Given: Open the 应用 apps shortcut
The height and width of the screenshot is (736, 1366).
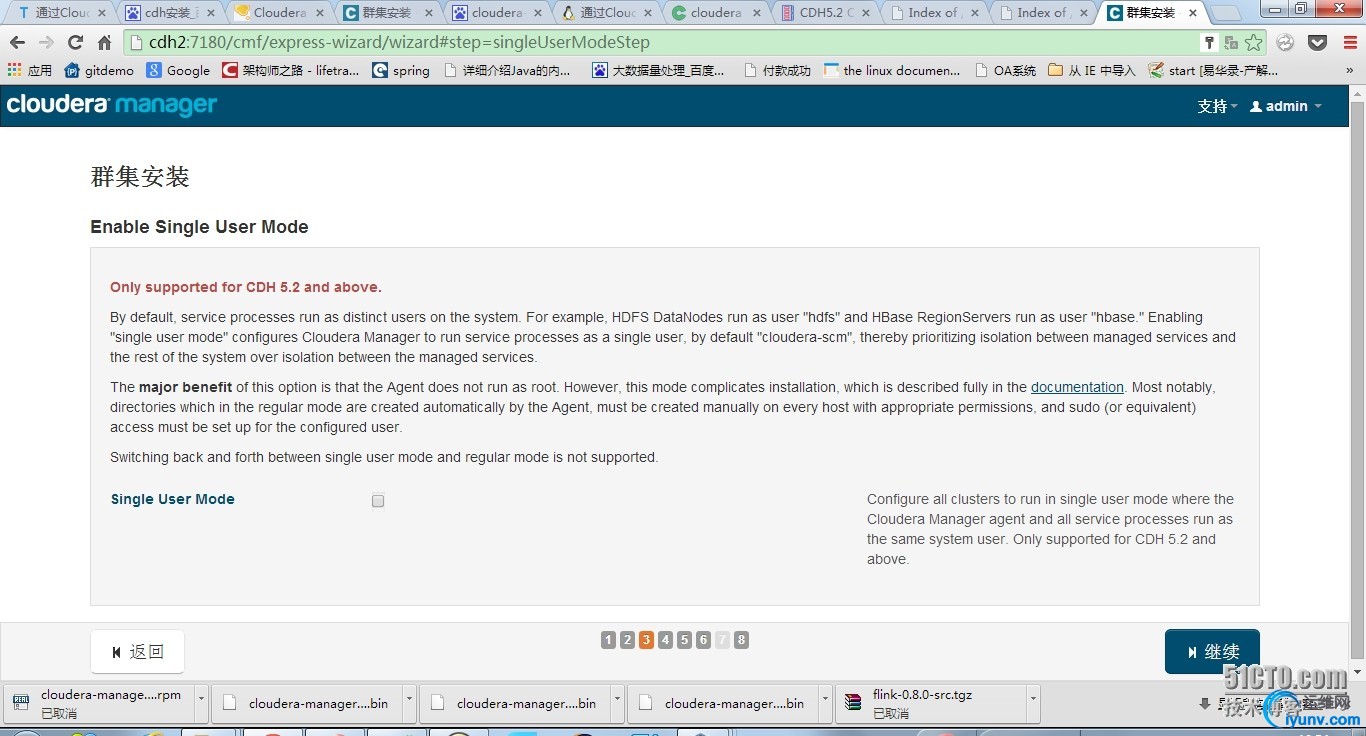Looking at the screenshot, I should tap(30, 70).
